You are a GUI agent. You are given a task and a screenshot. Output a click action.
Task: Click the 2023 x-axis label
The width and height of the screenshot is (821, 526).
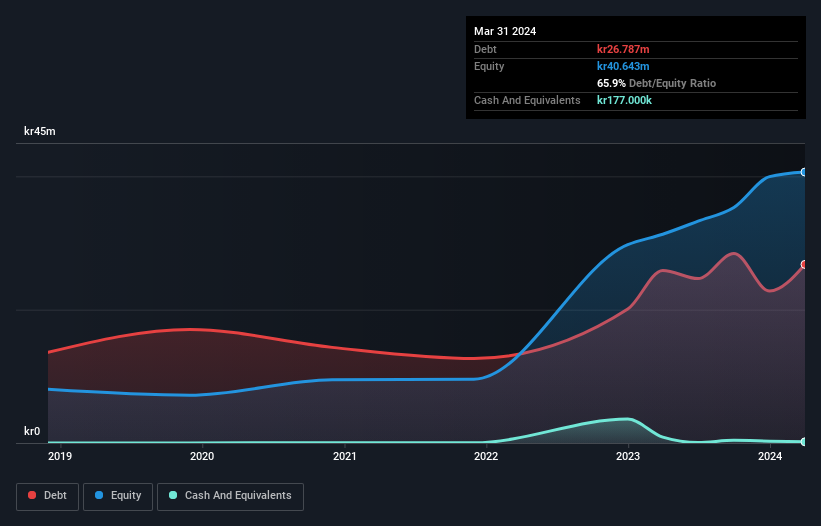point(628,456)
